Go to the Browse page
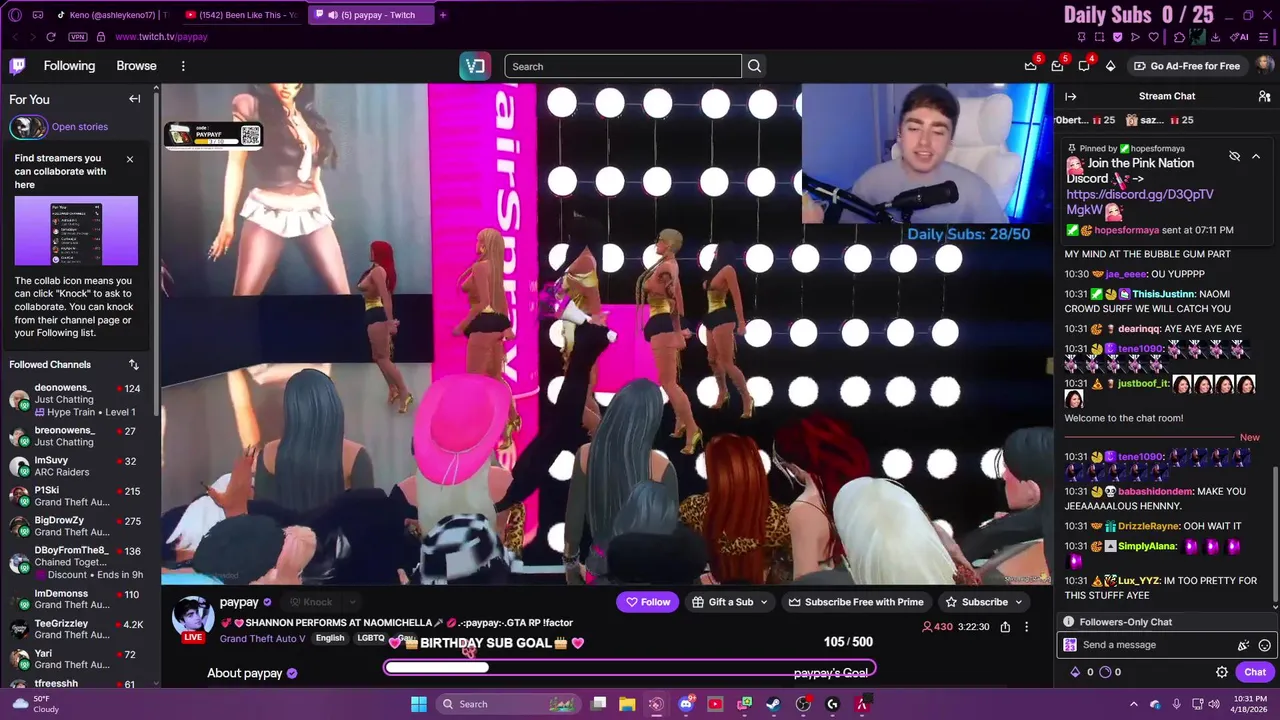1280x720 pixels. click(x=136, y=66)
